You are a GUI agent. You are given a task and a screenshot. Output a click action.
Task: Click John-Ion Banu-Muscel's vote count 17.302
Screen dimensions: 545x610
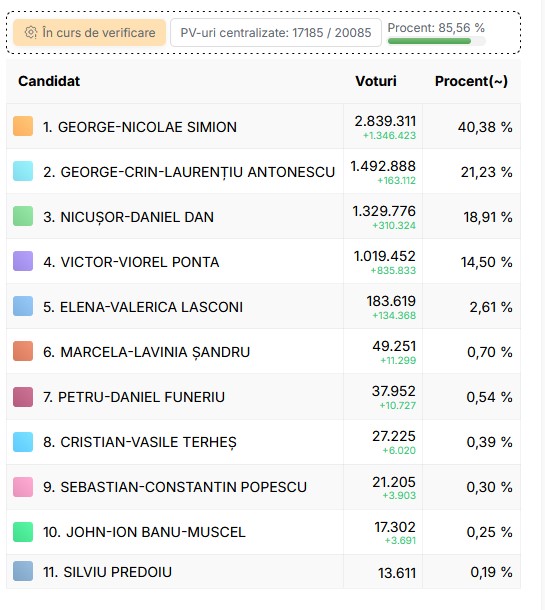tap(395, 527)
